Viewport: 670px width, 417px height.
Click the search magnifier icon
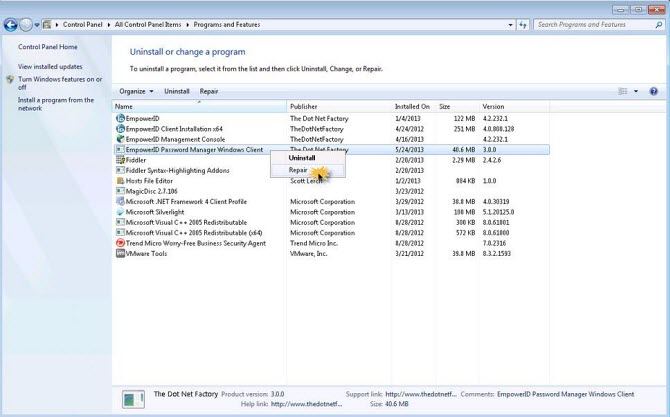click(x=658, y=25)
